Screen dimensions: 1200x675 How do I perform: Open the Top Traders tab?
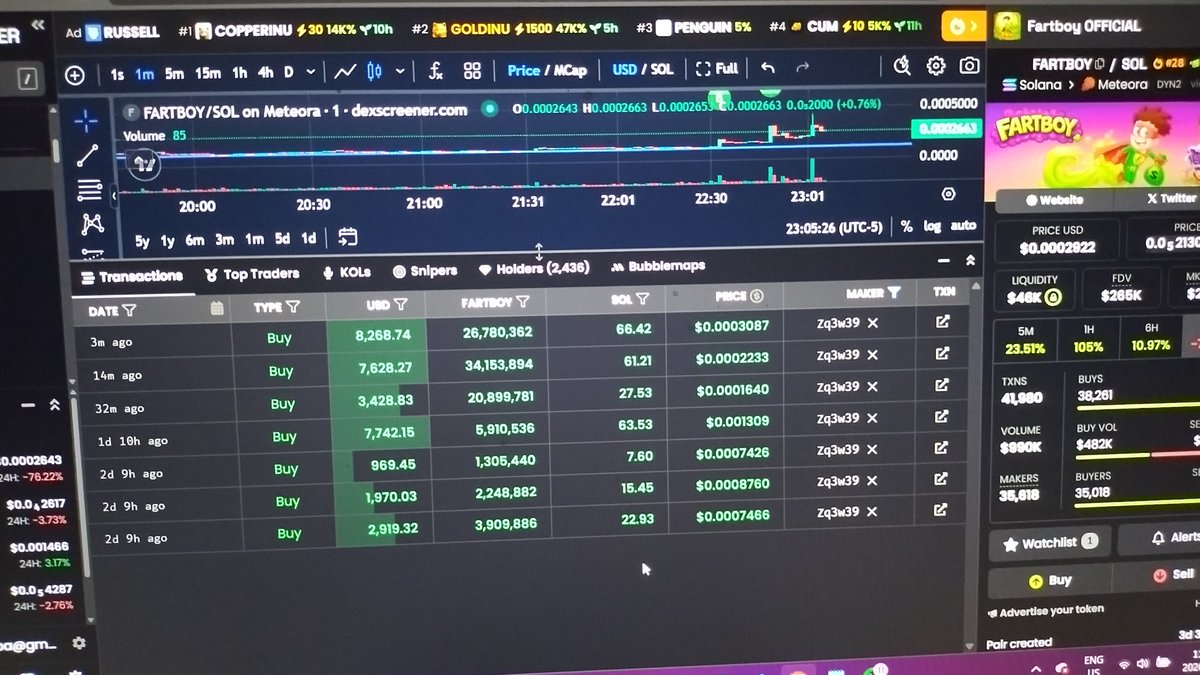(x=252, y=274)
